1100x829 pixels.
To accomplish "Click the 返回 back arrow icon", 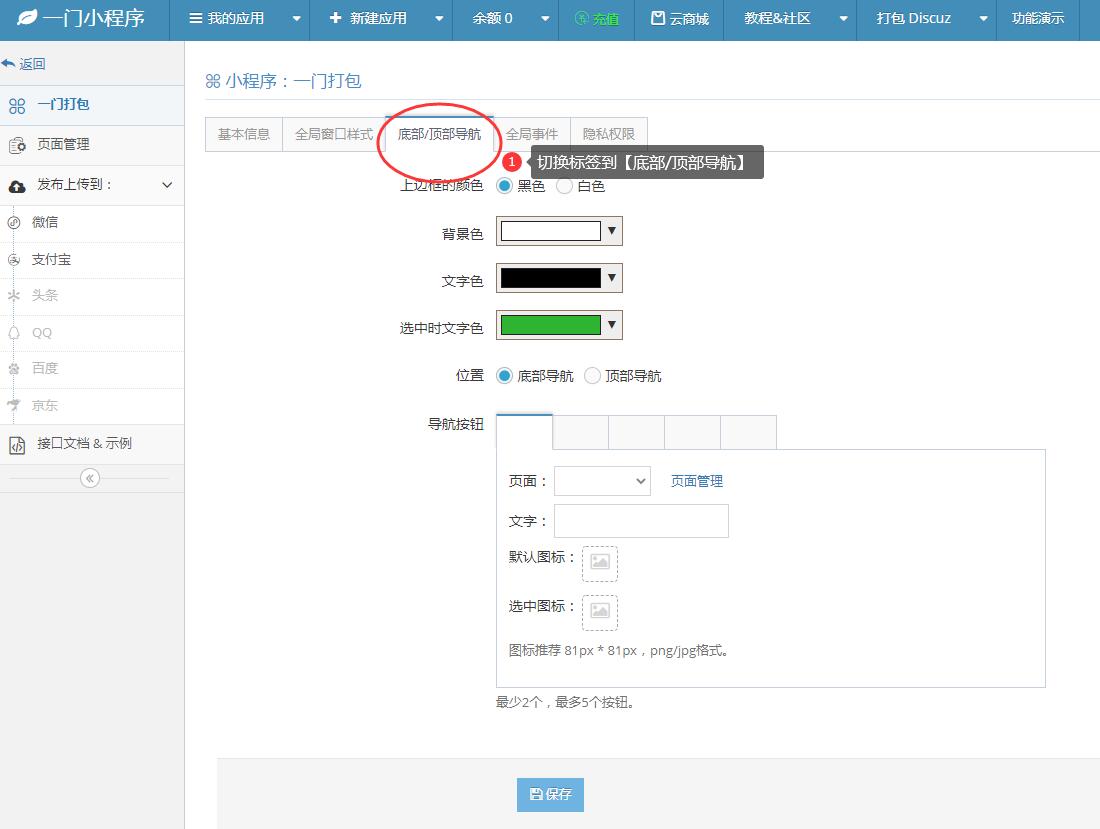I will click(x=8, y=64).
